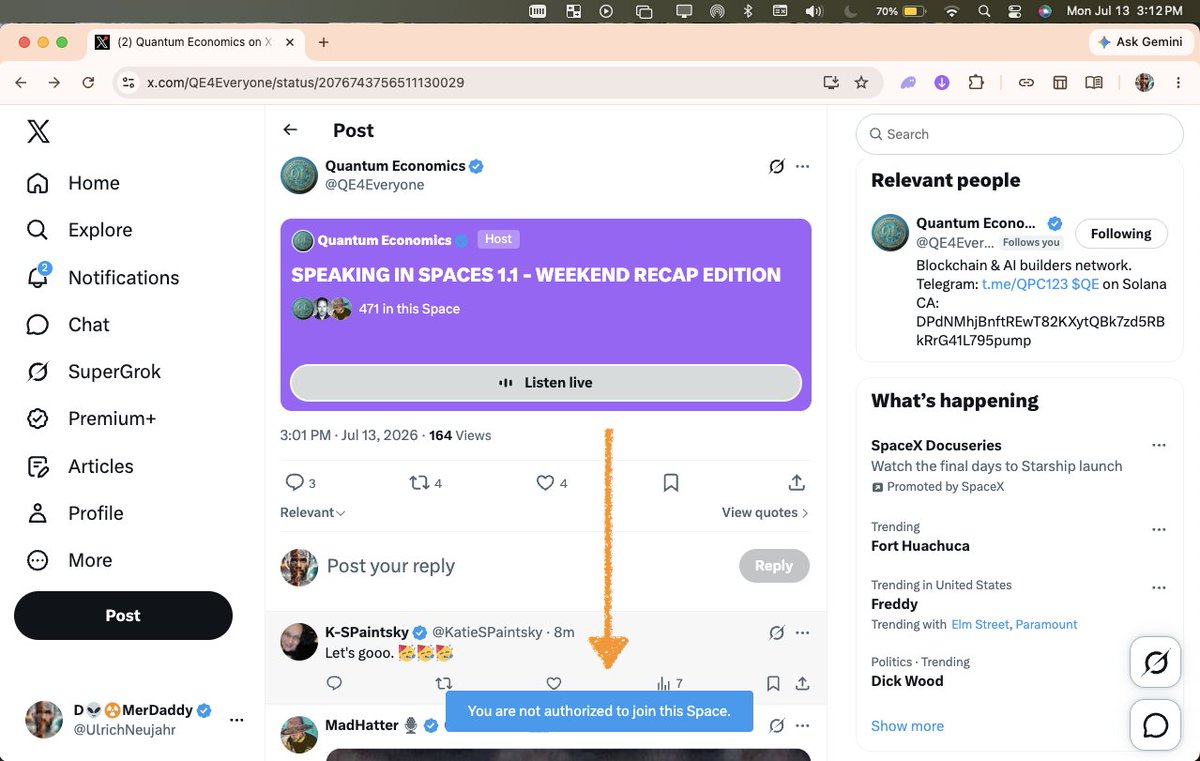
Task: Open account menu dots beside MerDaddy
Action: tap(237, 720)
